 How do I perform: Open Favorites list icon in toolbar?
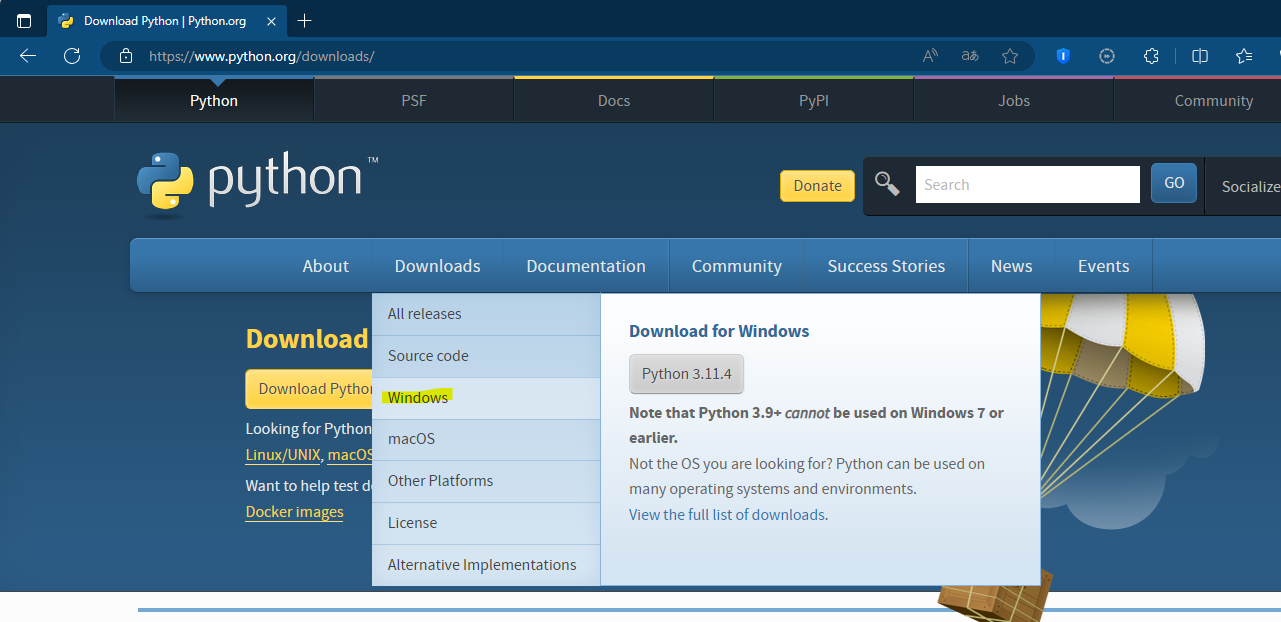(1244, 56)
